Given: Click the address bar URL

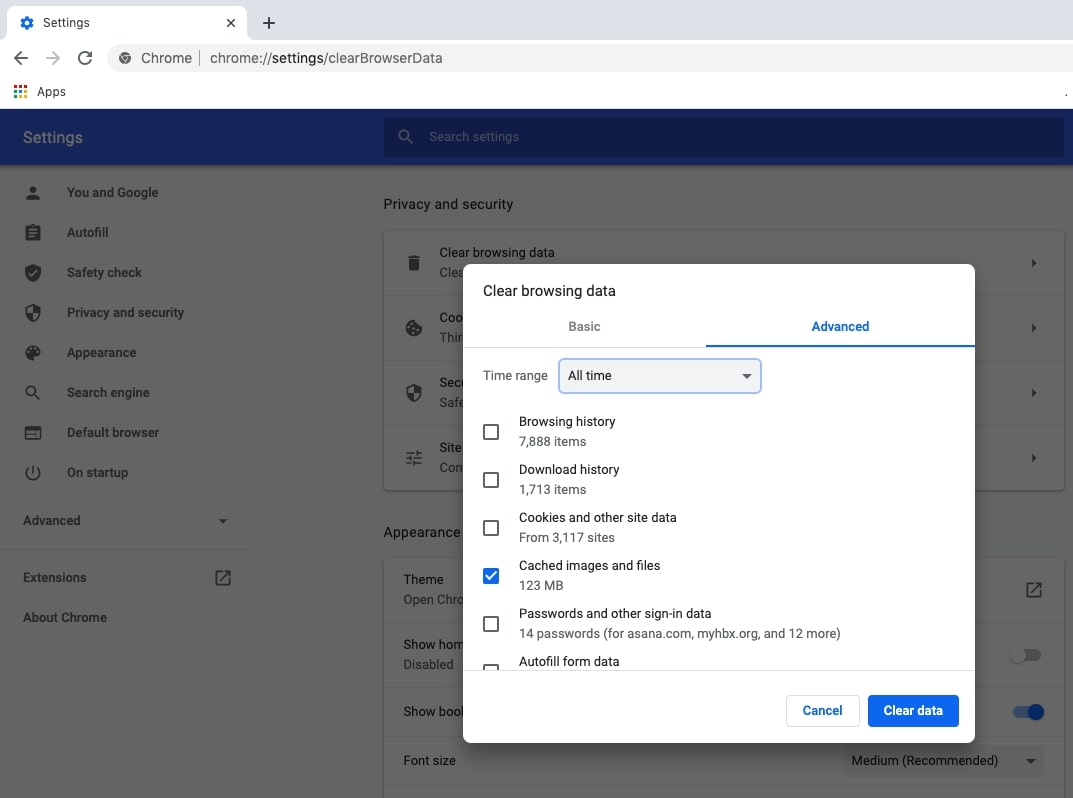Looking at the screenshot, I should [326, 58].
